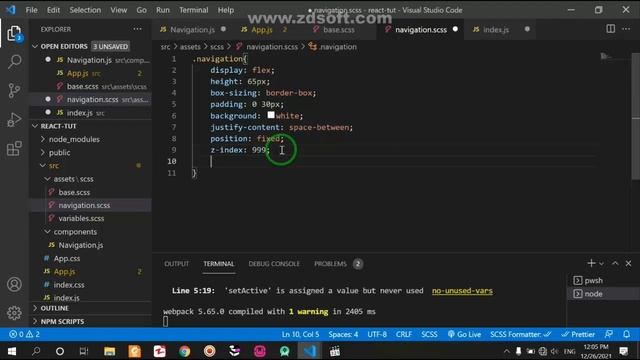
Task: Open the Source Control view
Action: pyautogui.click(x=14, y=90)
